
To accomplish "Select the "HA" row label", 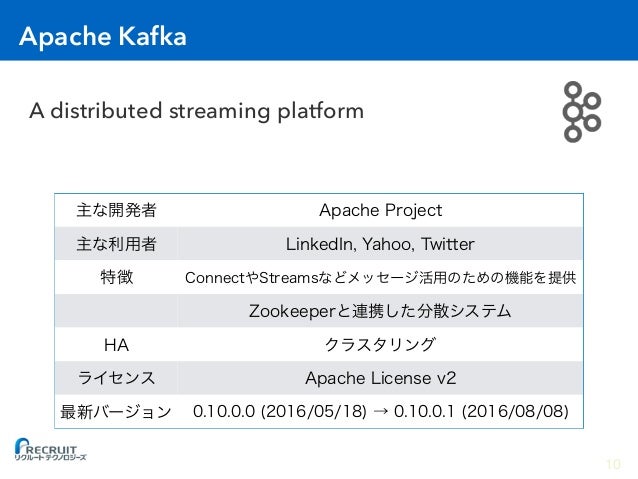I will point(116,344).
